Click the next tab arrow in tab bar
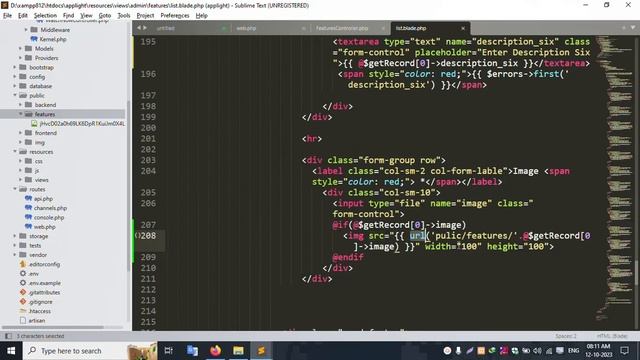 coord(144,28)
